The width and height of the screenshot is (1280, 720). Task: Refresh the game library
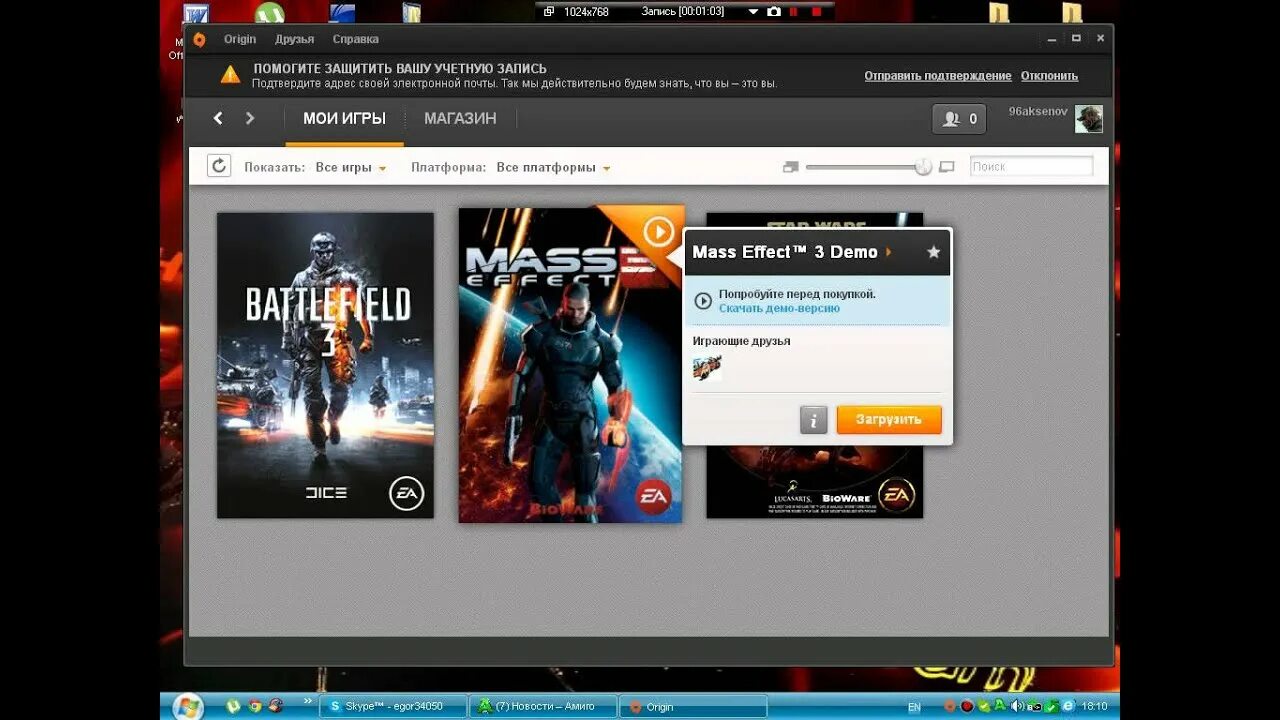click(219, 166)
